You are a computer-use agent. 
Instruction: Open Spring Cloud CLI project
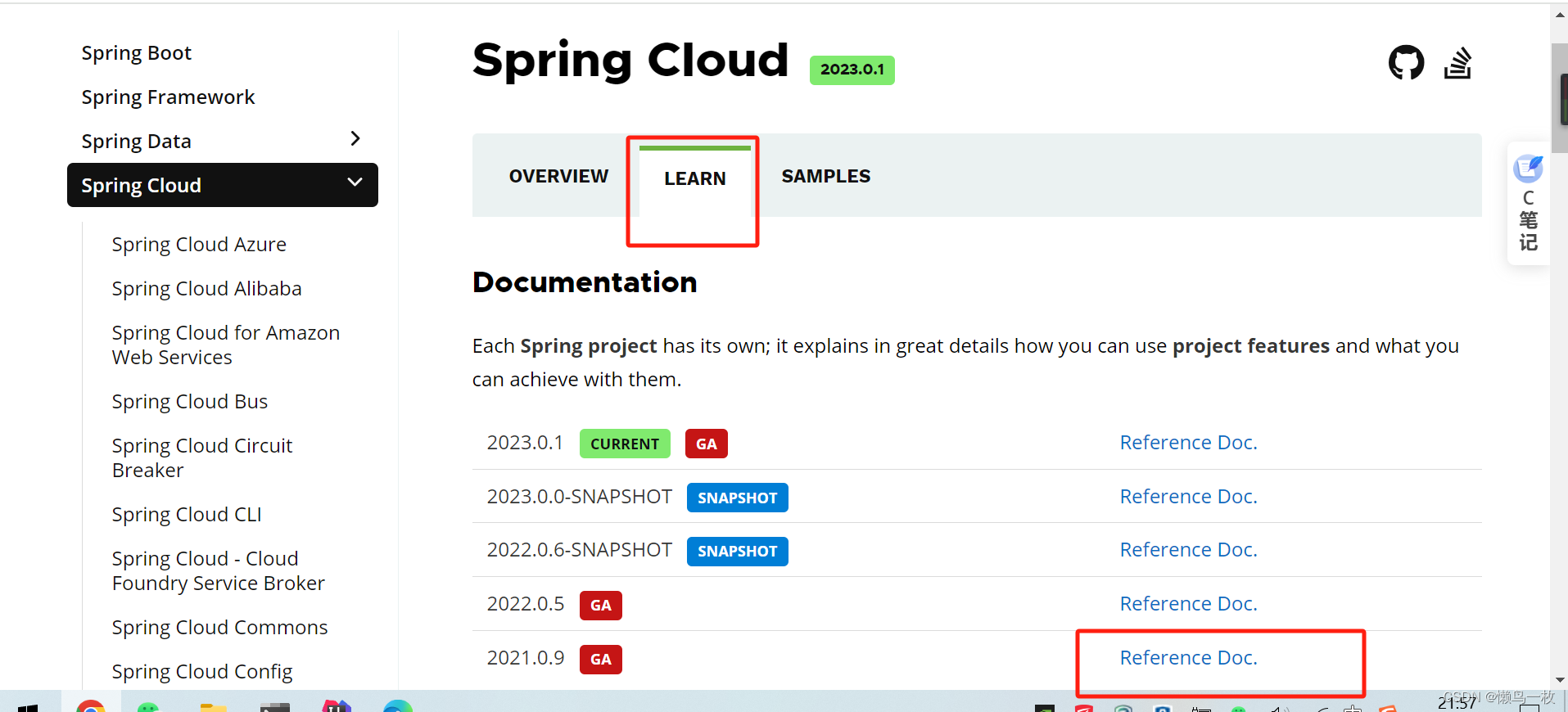click(187, 515)
